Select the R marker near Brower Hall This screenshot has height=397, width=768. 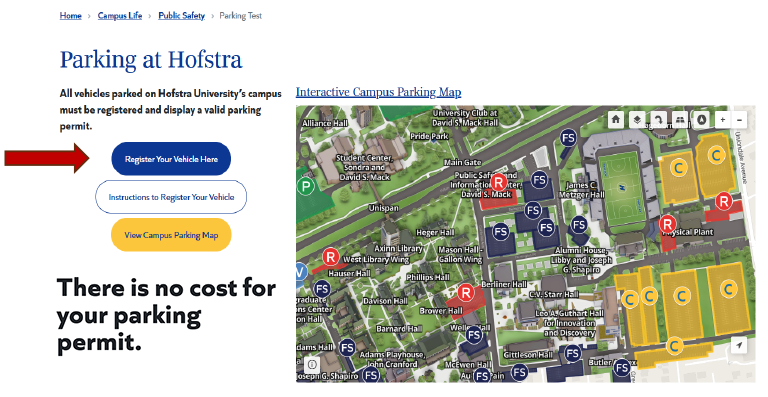(x=465, y=293)
